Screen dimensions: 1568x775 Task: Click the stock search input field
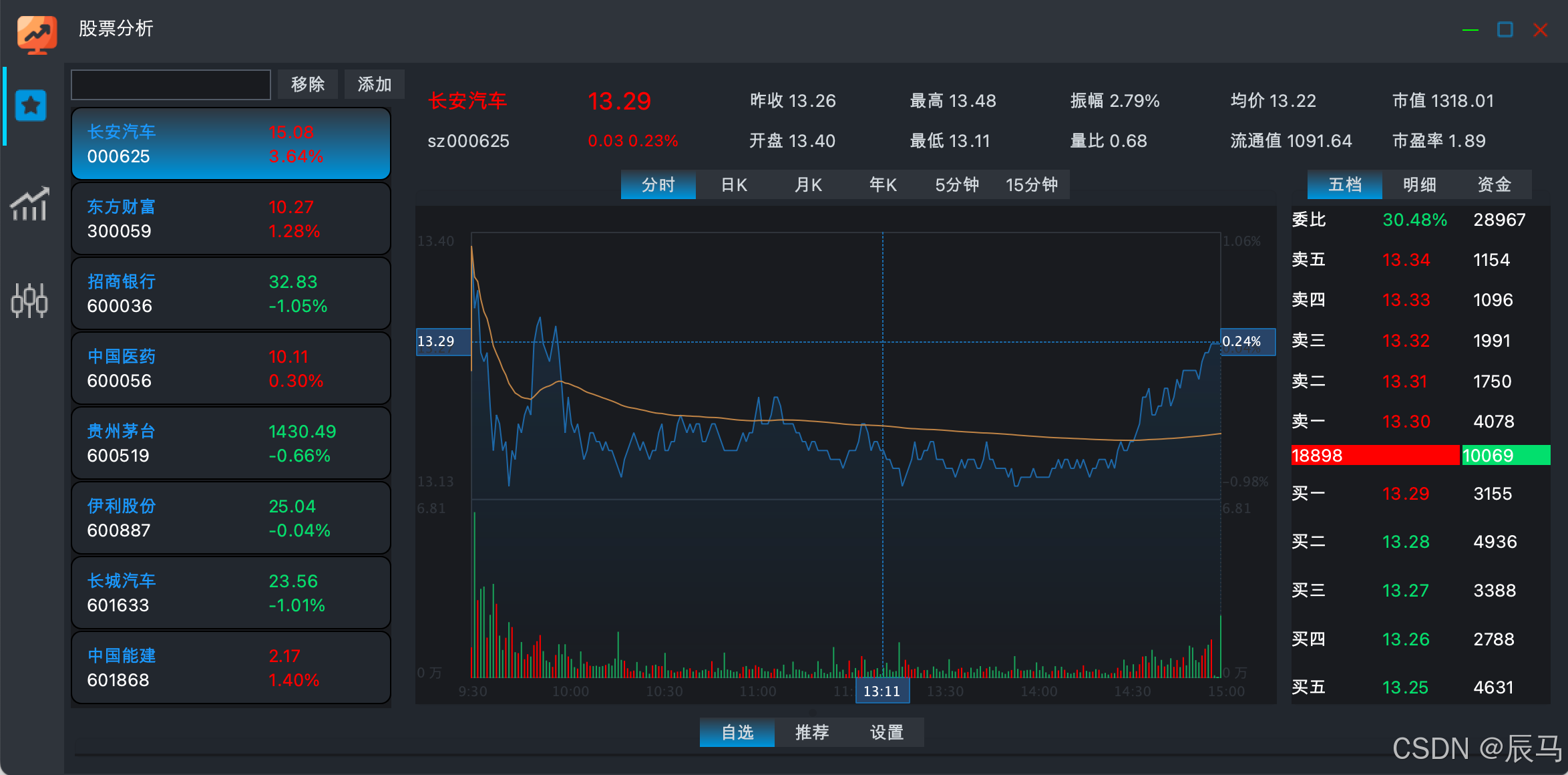pyautogui.click(x=170, y=84)
